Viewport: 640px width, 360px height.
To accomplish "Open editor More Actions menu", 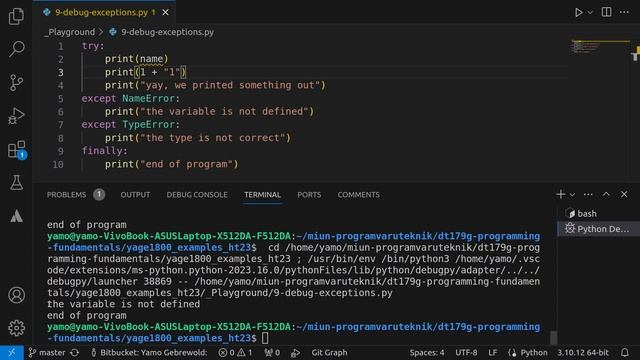I will 624,12.
